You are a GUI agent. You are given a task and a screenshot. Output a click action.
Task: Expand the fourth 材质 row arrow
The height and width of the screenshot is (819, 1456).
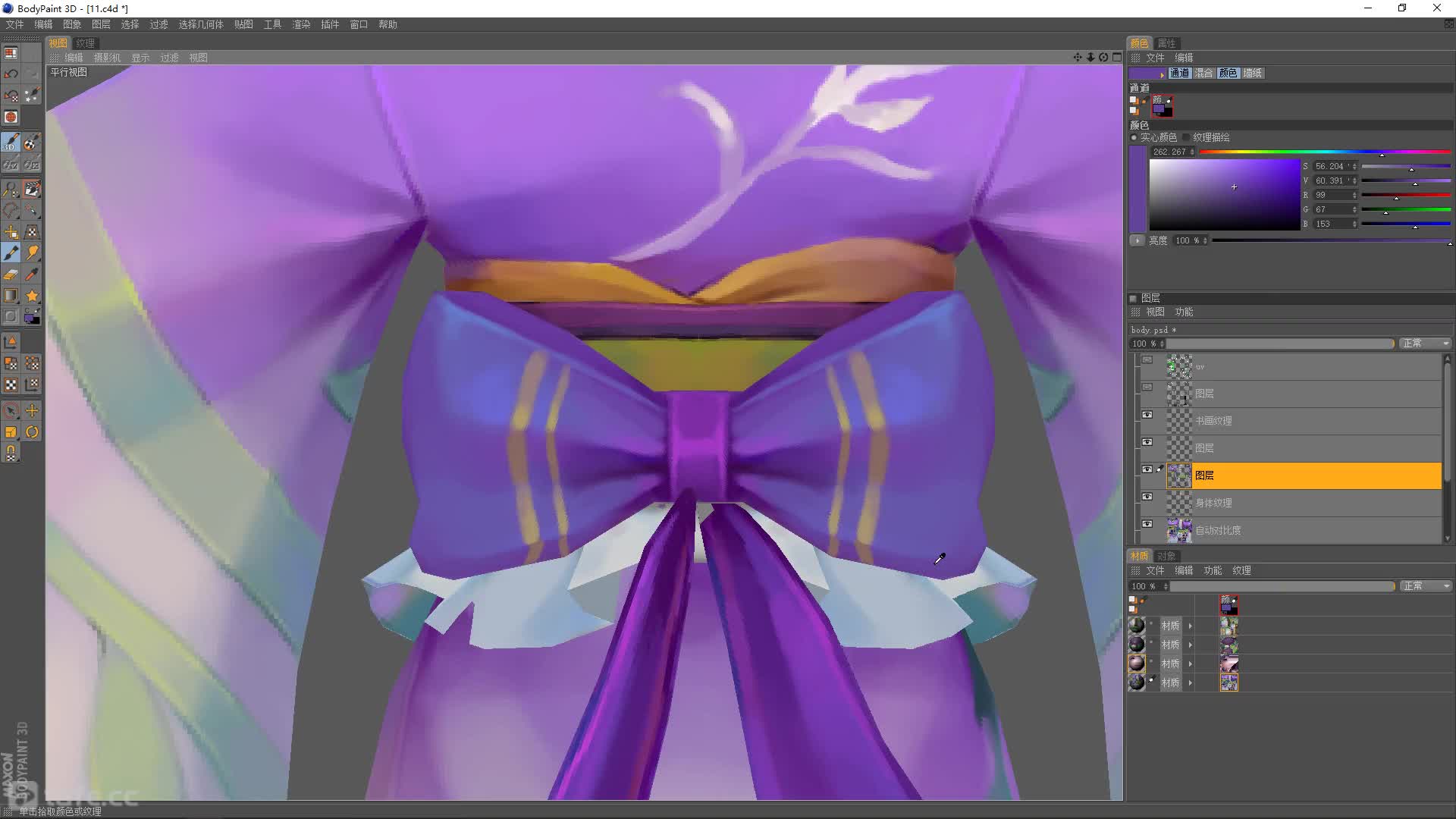tap(1191, 682)
